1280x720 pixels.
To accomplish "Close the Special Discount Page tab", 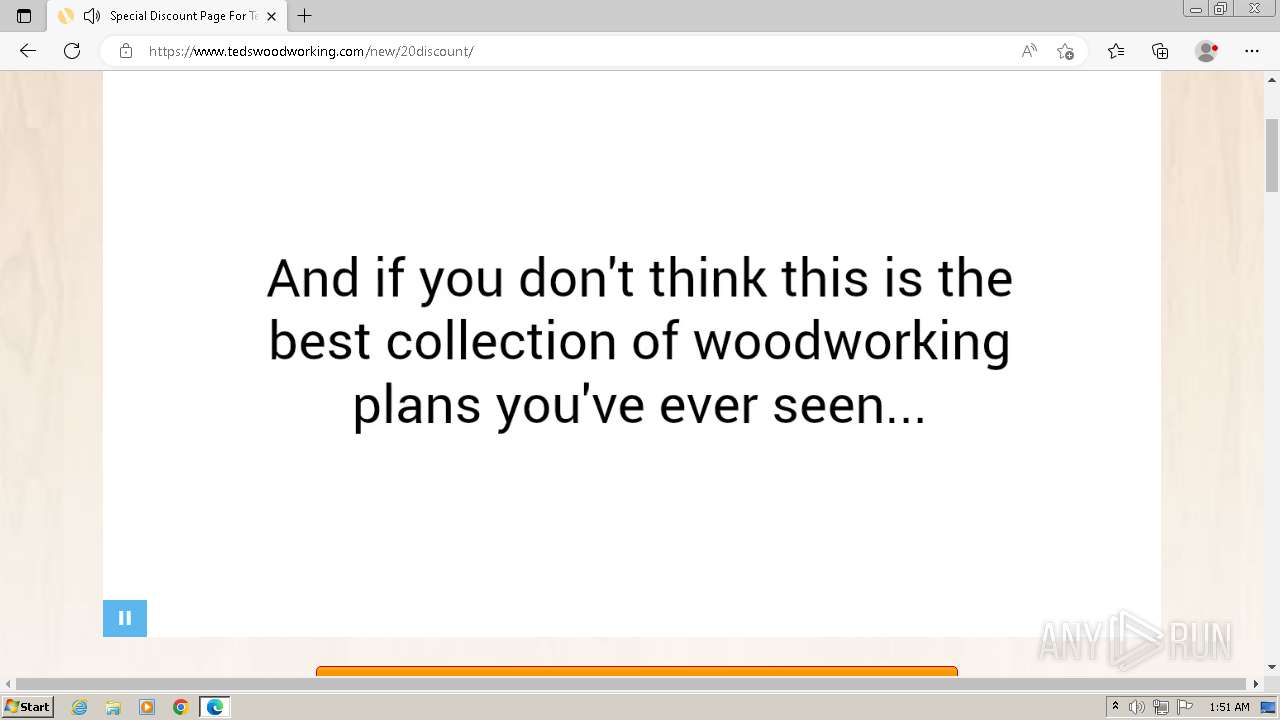I will 271,16.
